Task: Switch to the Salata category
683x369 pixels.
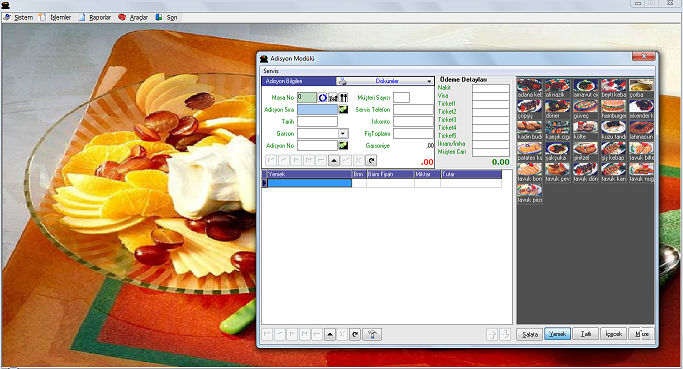Action: pyautogui.click(x=530, y=334)
